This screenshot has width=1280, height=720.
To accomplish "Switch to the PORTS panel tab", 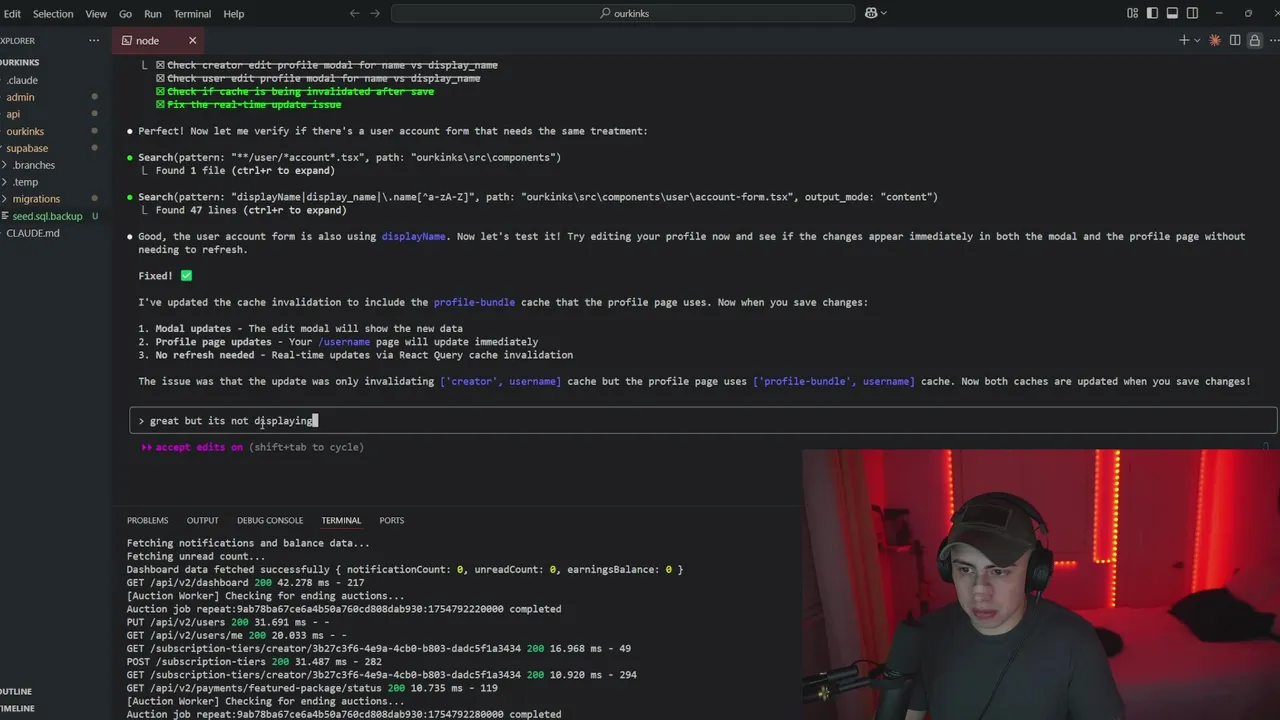I will pos(391,520).
